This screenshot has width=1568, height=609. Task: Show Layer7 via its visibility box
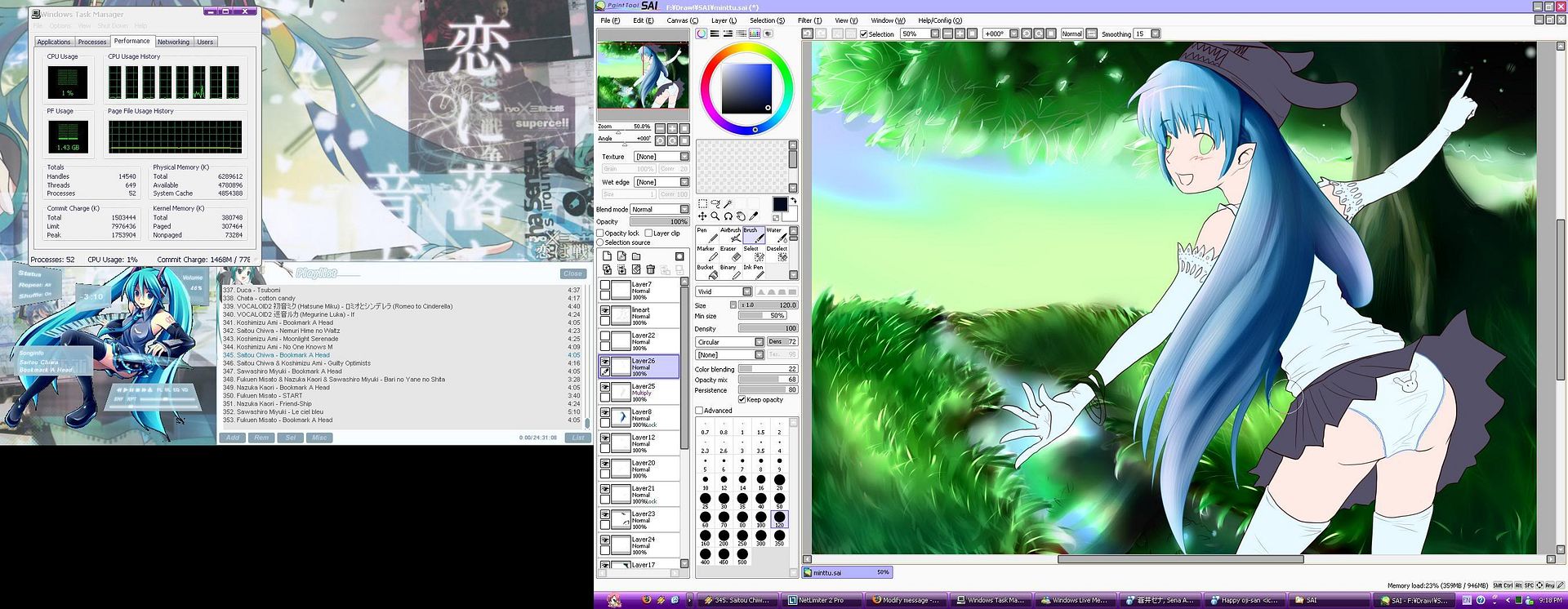[x=605, y=285]
